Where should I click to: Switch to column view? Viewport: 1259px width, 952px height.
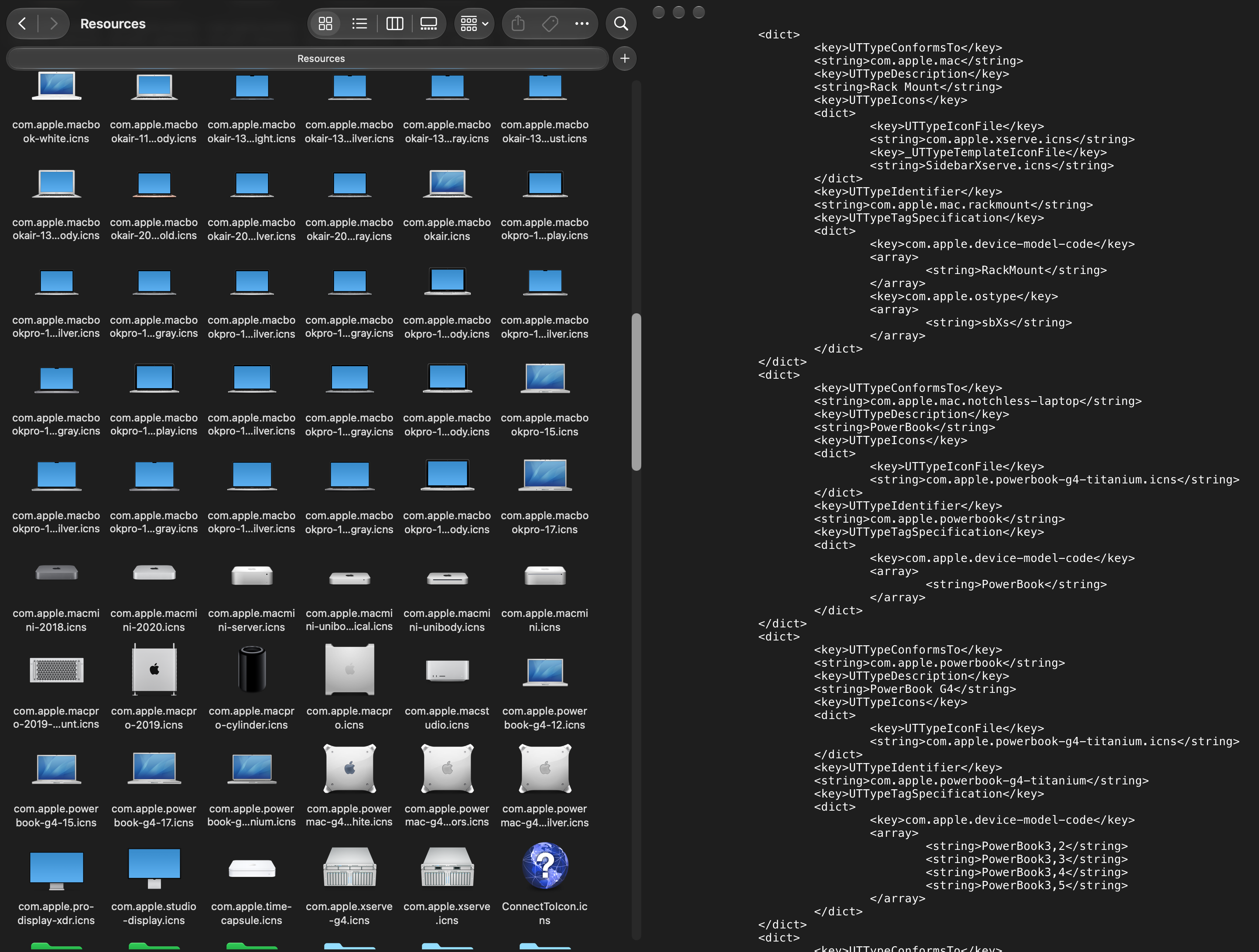(394, 24)
